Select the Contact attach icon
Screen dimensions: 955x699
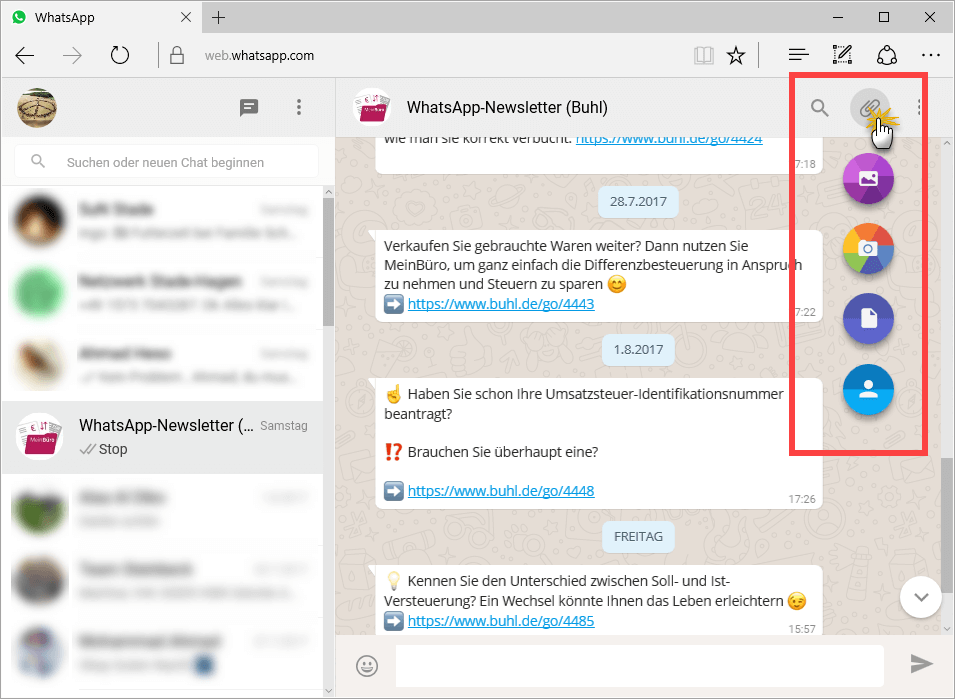point(868,390)
